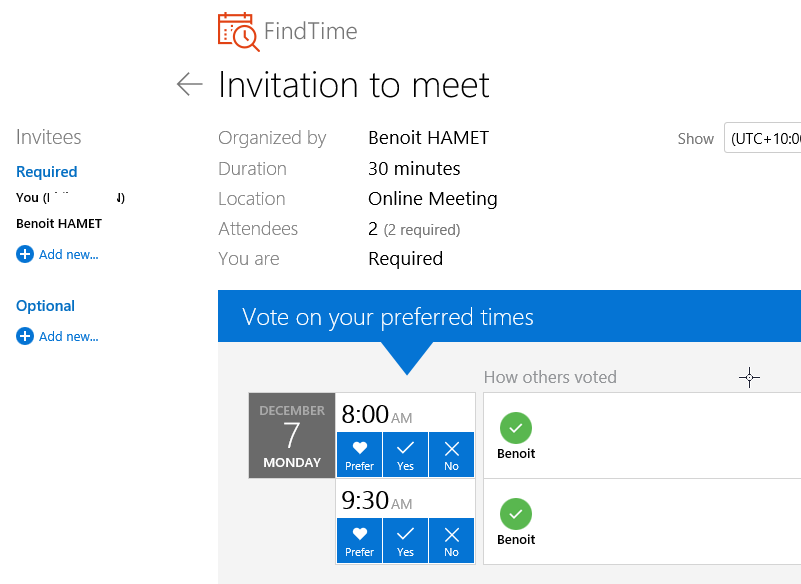801x584 pixels.
Task: Open the UTC+10:00 time zone dropdown
Action: click(764, 139)
